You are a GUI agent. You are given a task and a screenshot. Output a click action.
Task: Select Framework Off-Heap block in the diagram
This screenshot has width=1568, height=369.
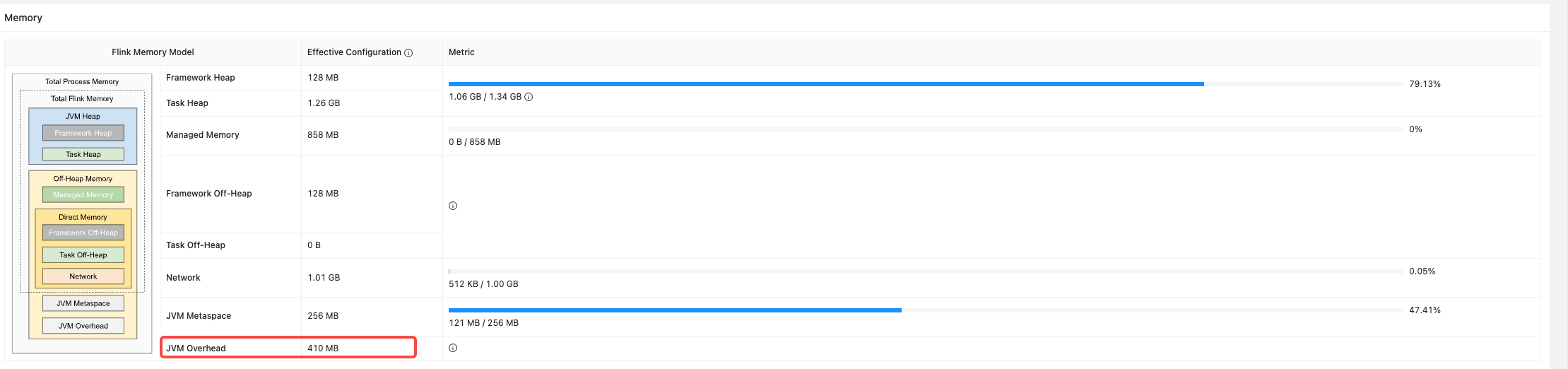83,233
